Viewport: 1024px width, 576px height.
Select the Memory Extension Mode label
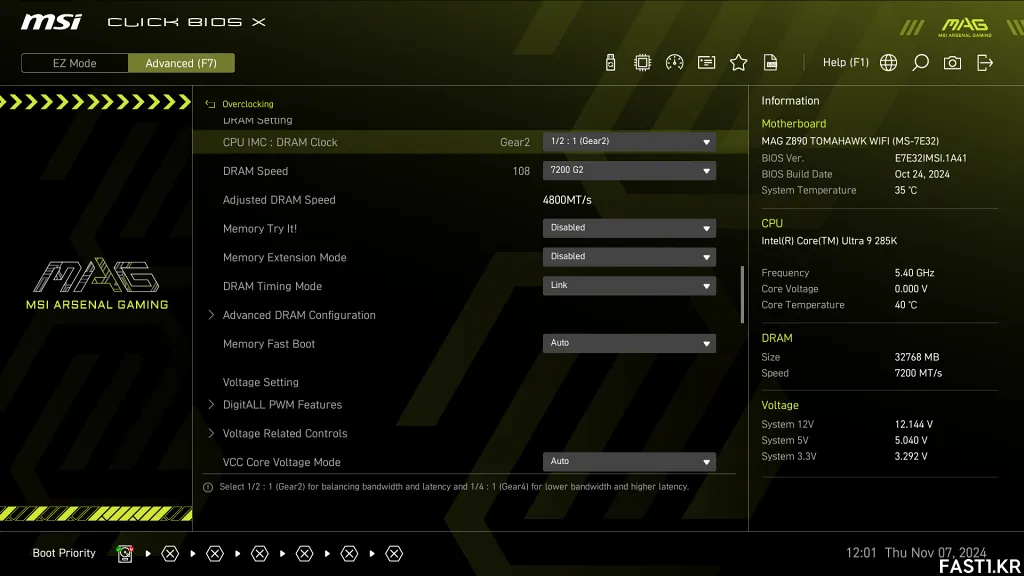pyautogui.click(x=285, y=257)
